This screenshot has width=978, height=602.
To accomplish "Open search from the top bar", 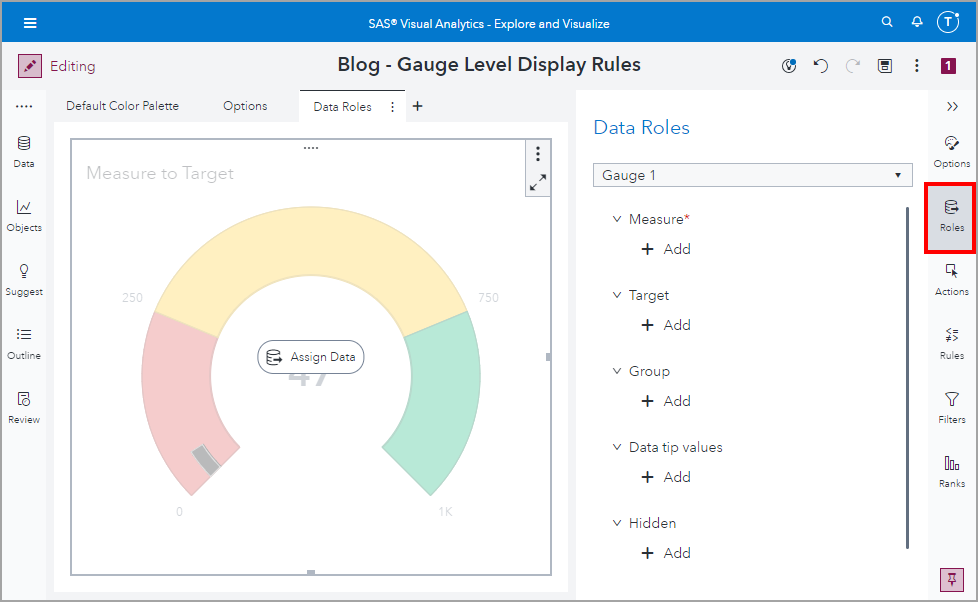I will pyautogui.click(x=886, y=22).
